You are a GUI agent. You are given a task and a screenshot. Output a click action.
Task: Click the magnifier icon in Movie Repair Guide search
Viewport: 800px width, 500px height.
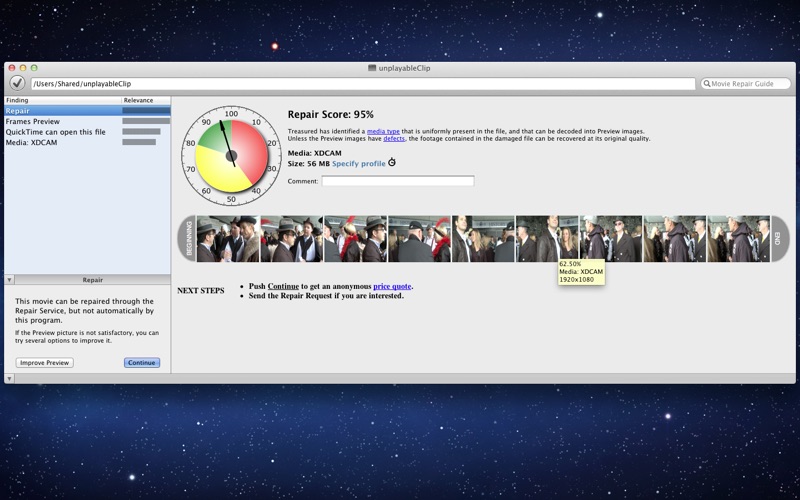[x=707, y=83]
